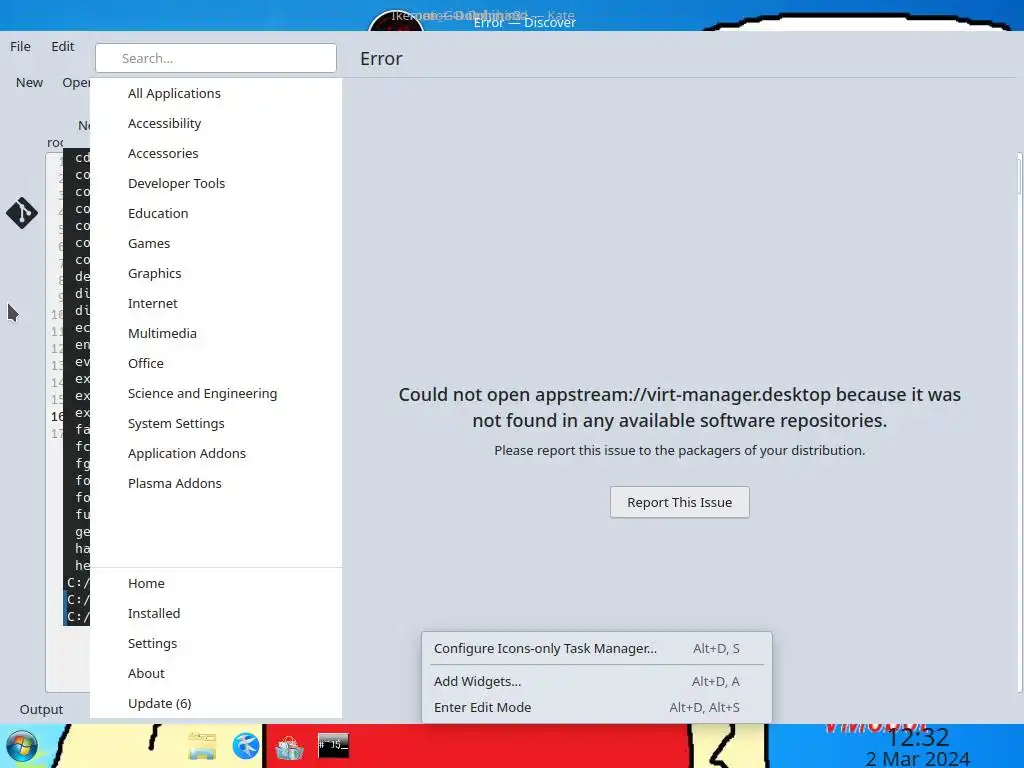This screenshot has width=1024, height=768.
Task: Browse the Education category
Action: 216,214
